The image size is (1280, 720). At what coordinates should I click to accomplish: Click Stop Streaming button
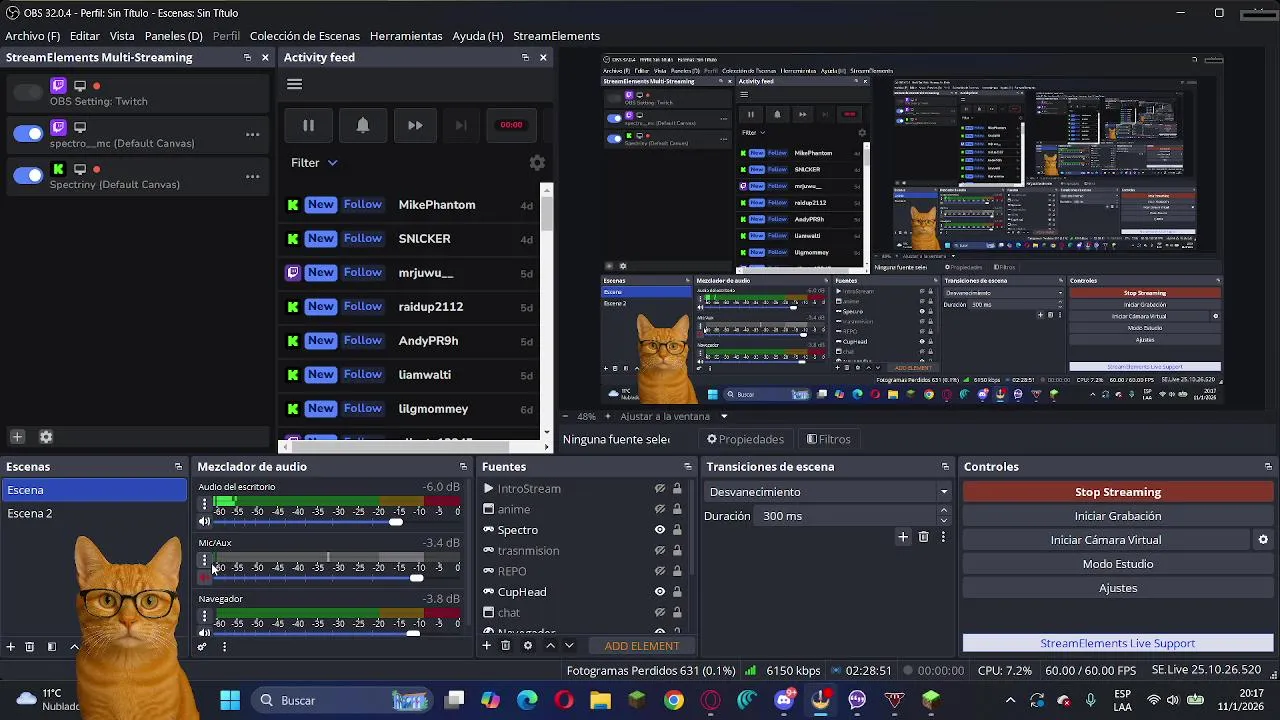[x=1118, y=492]
